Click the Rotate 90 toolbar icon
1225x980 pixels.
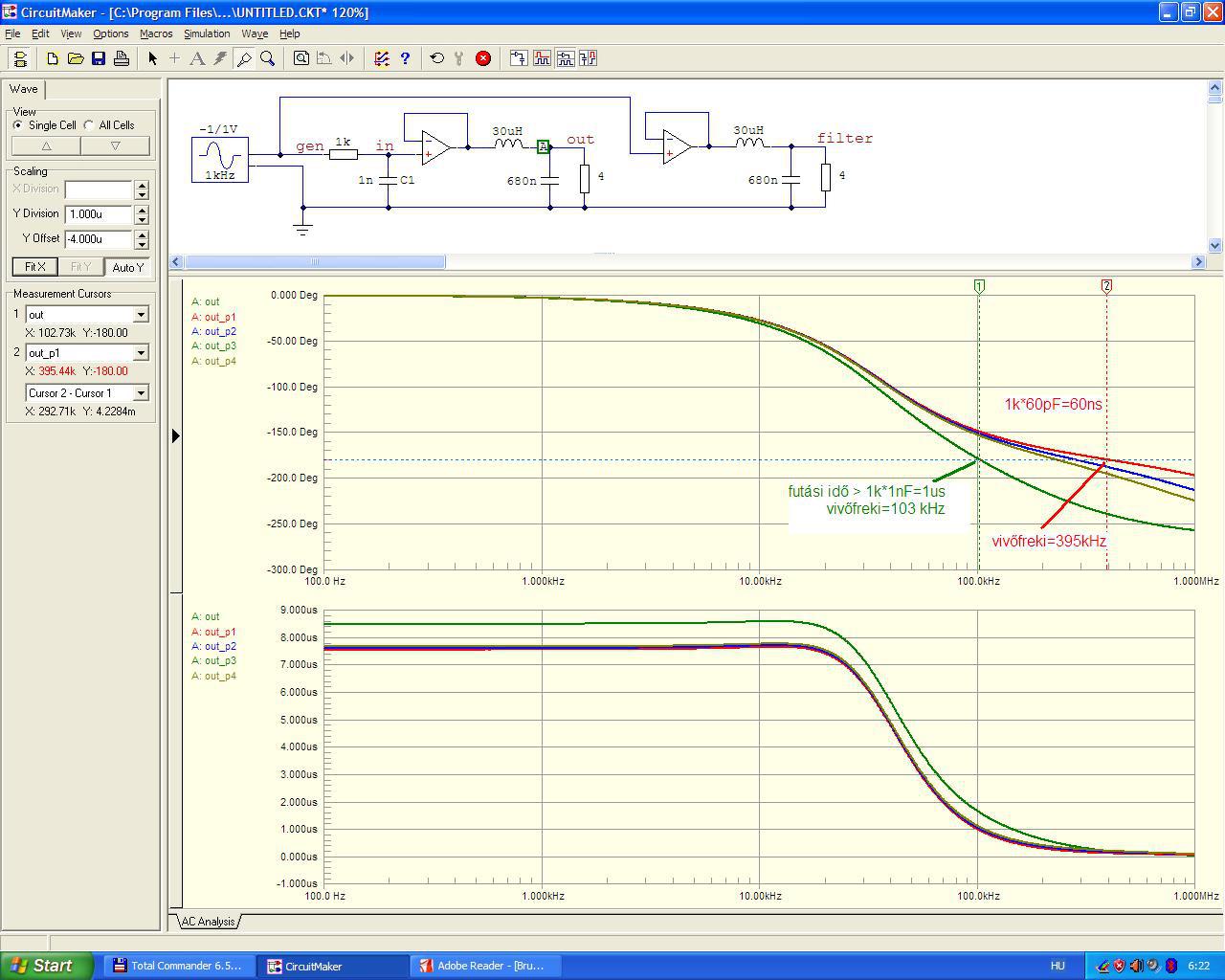(324, 58)
